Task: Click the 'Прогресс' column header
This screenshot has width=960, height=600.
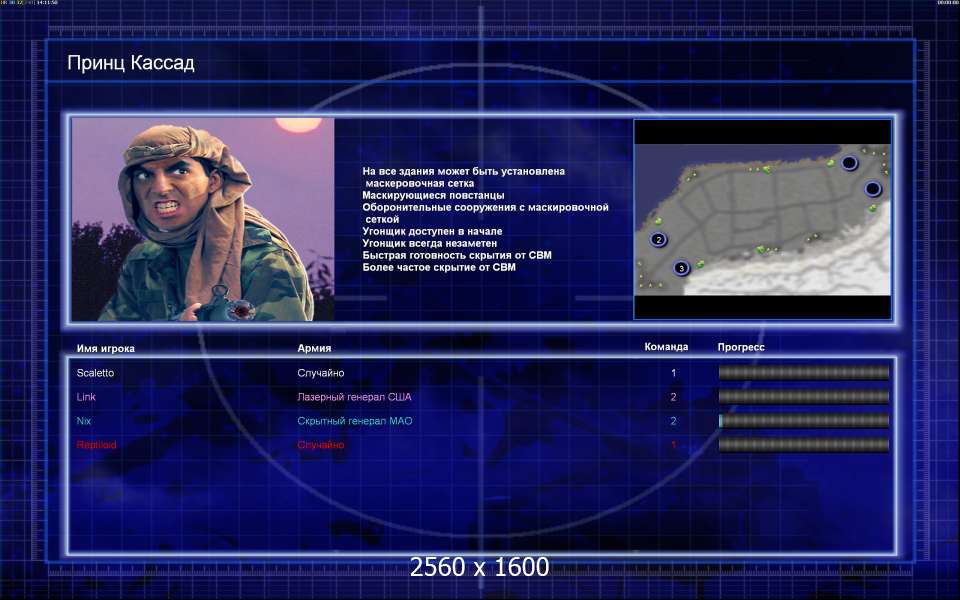Action: (x=741, y=347)
